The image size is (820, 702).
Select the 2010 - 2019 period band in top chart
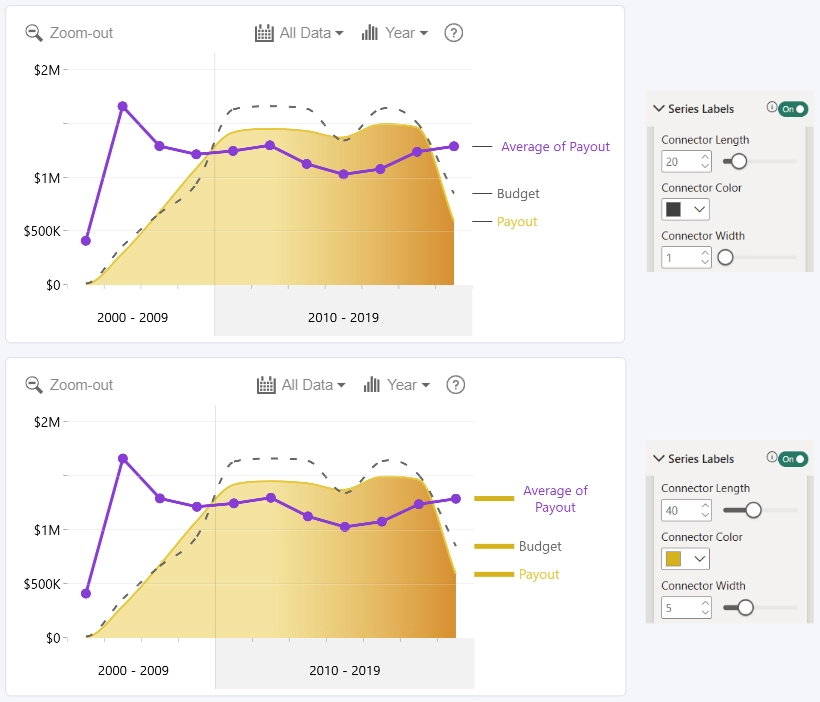click(x=343, y=313)
